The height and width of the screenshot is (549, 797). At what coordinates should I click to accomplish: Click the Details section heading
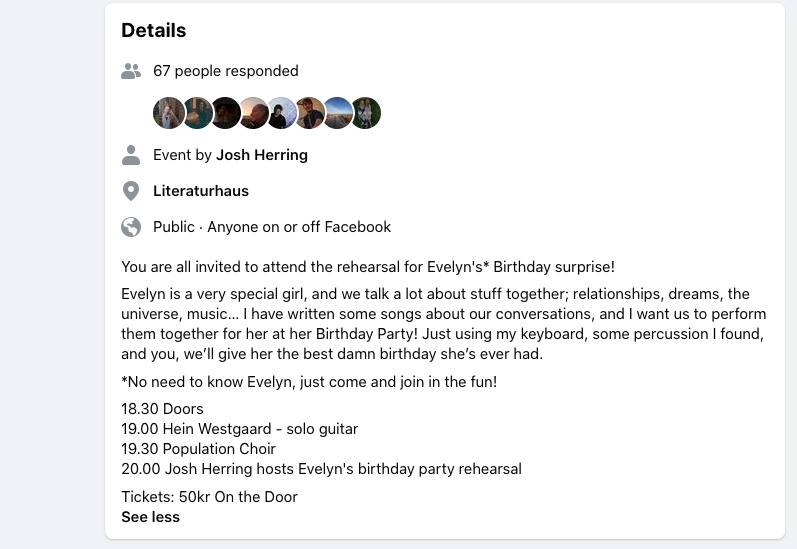click(154, 30)
